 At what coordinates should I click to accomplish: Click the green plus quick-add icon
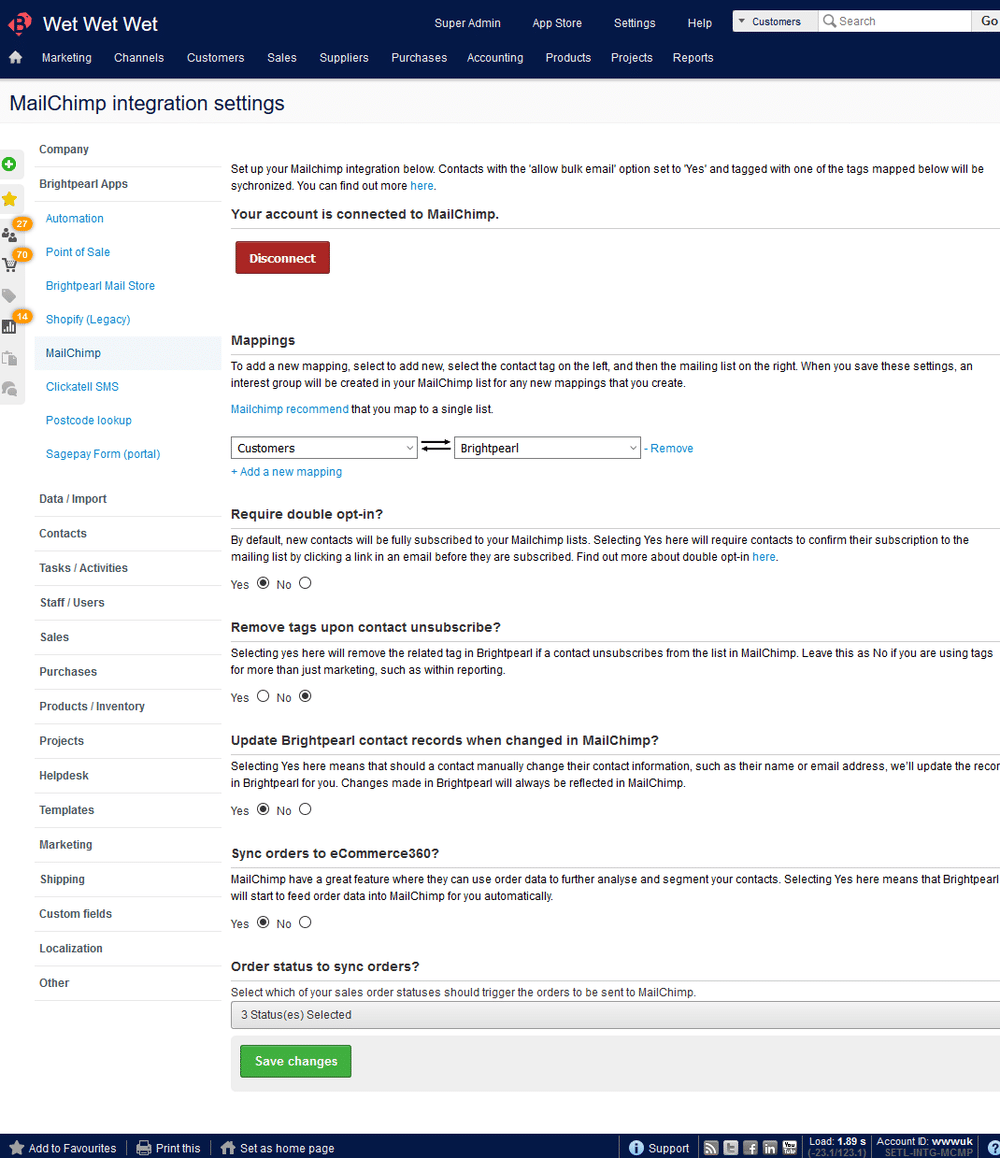coord(9,164)
